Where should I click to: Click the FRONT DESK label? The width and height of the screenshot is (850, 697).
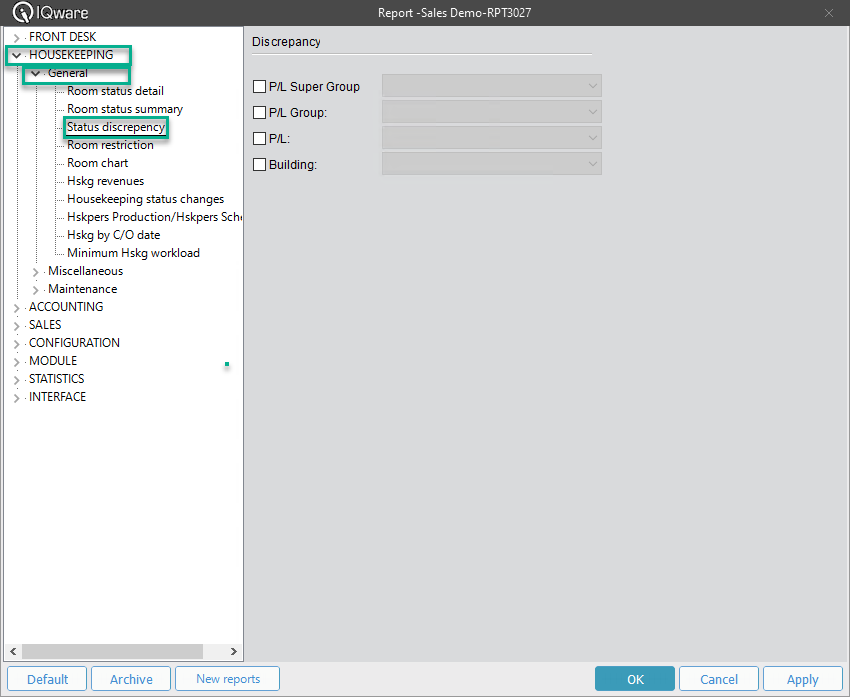coord(62,37)
